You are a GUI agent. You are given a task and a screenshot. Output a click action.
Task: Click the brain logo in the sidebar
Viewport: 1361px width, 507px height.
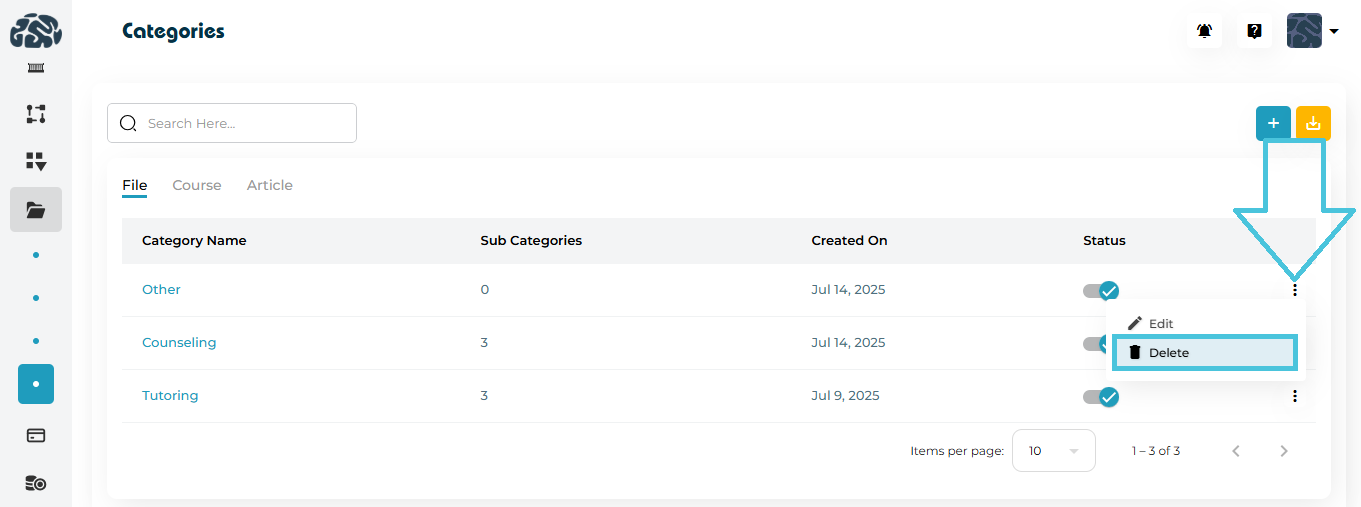click(36, 31)
